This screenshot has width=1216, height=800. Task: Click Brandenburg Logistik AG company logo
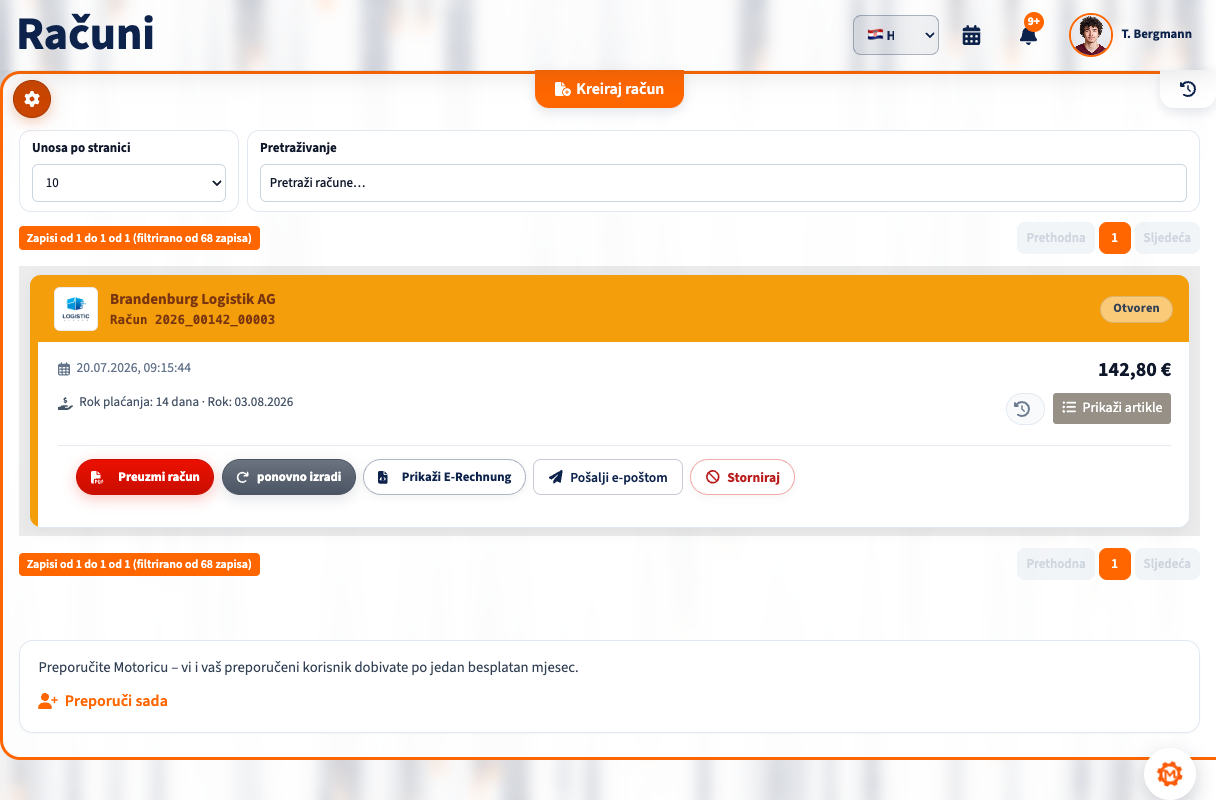tap(76, 309)
